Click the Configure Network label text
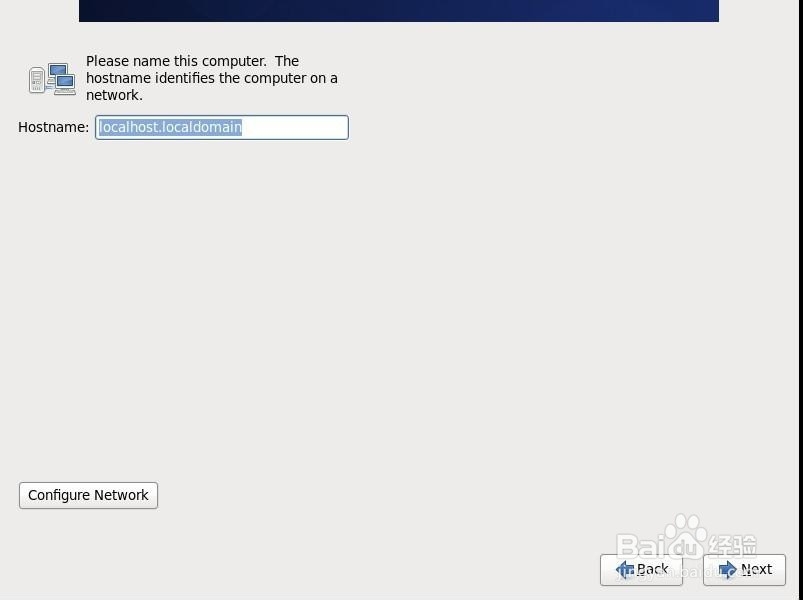803x600 pixels. coord(88,495)
